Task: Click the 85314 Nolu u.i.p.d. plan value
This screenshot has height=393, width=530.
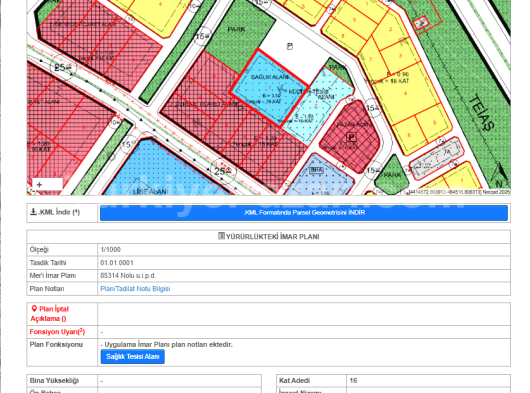Action: tap(128, 275)
